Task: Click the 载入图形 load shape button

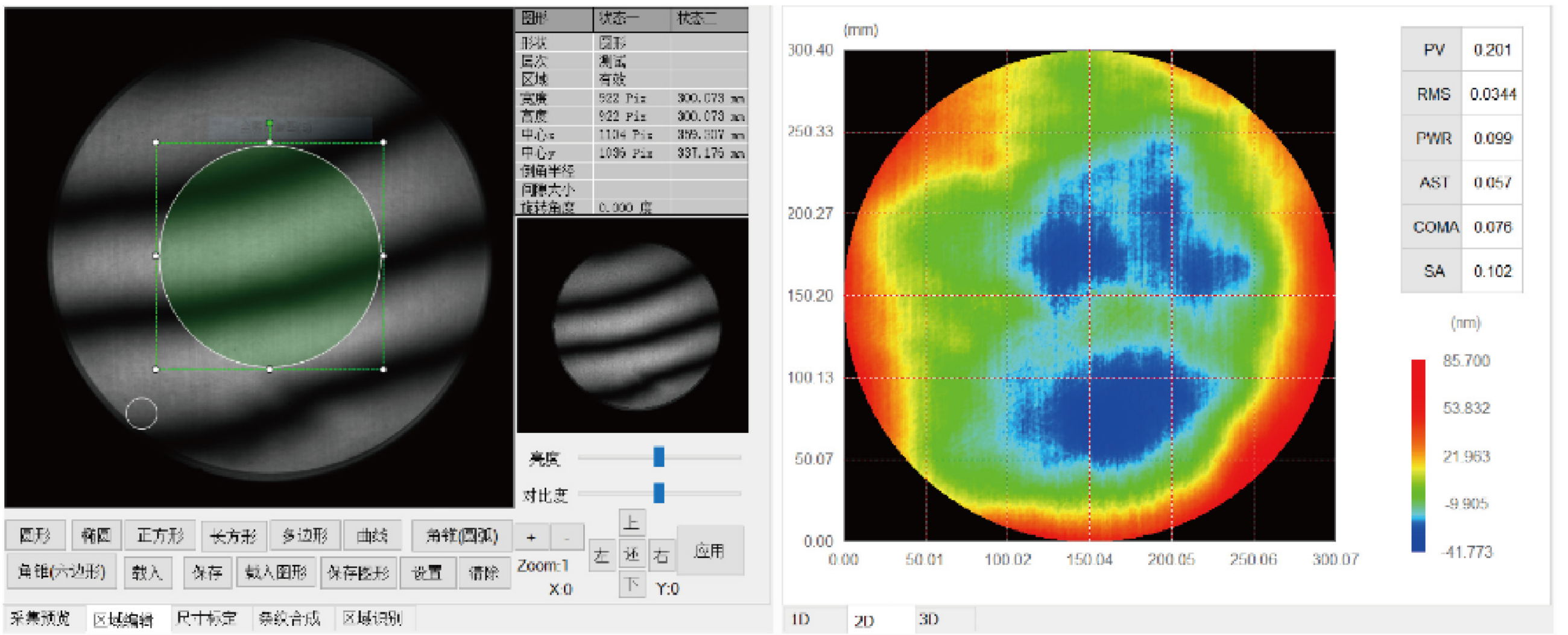Action: pyautogui.click(x=276, y=572)
